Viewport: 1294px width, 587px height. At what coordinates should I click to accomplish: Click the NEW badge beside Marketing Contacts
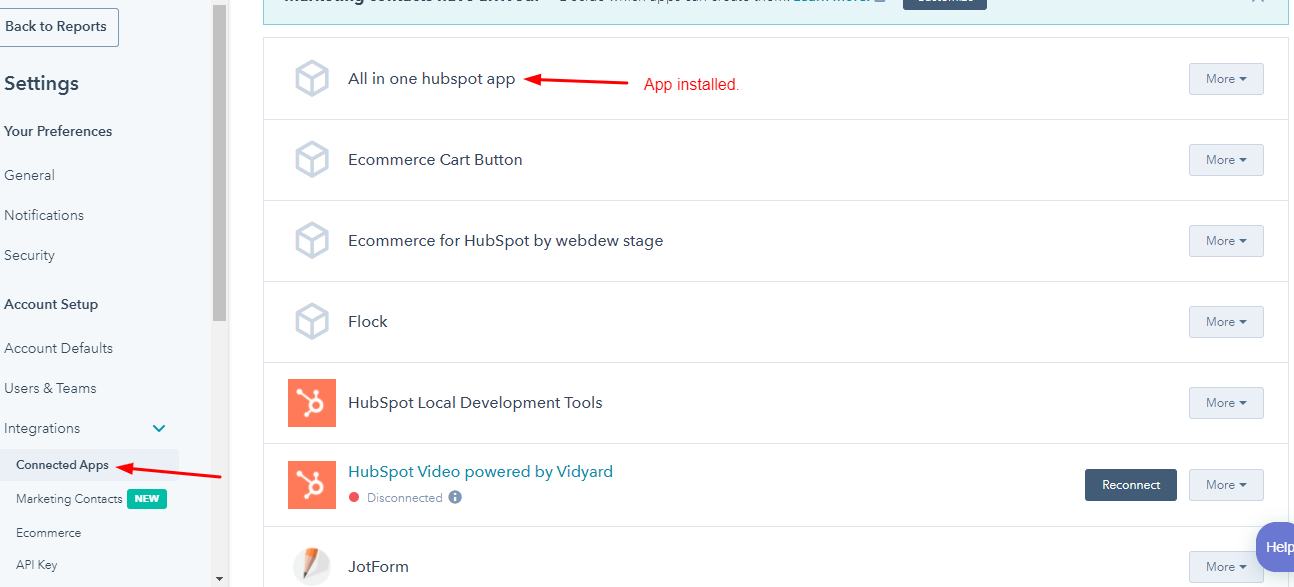click(147, 499)
